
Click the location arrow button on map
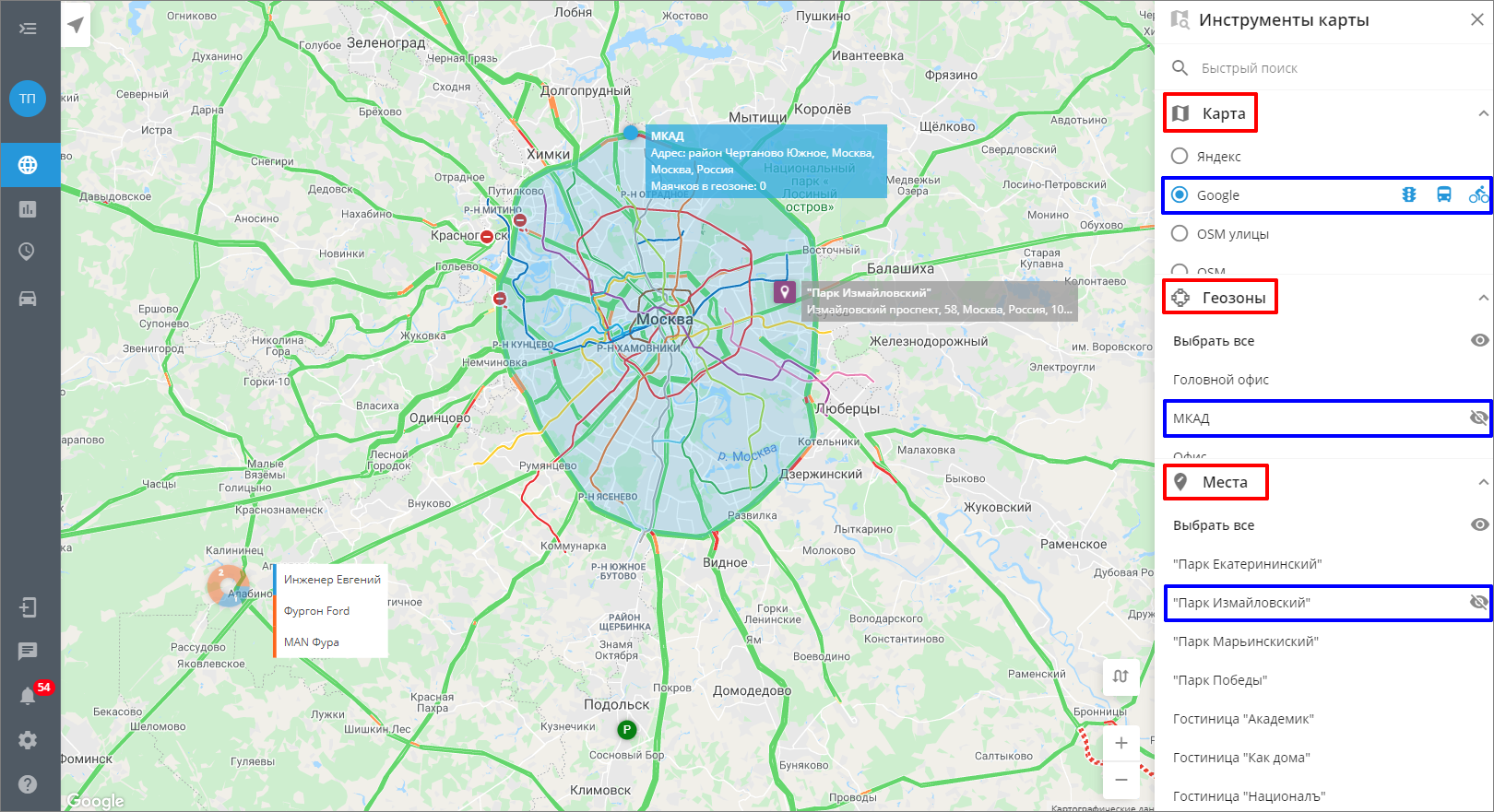point(76,24)
